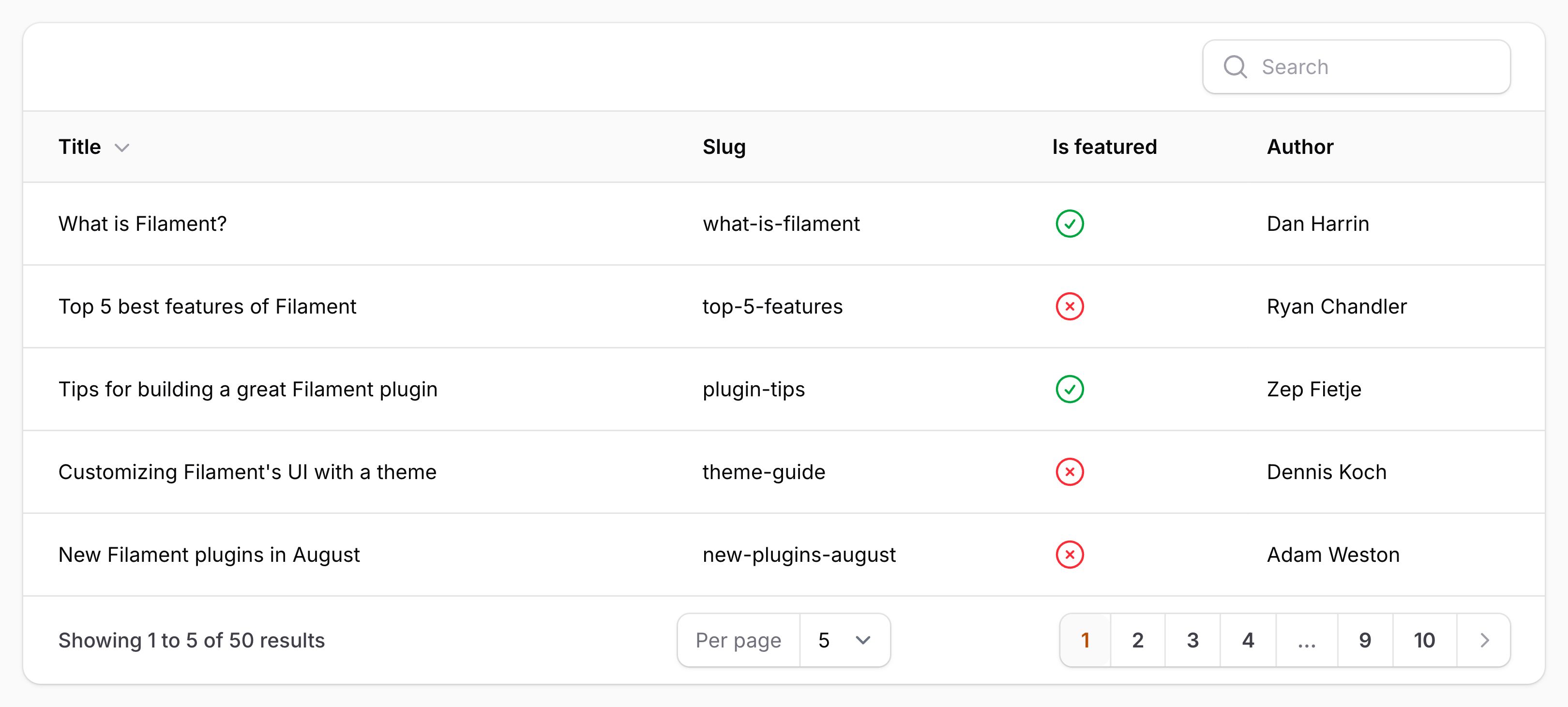Select author Dennis Koch cell
The height and width of the screenshot is (707, 1568).
click(1327, 472)
